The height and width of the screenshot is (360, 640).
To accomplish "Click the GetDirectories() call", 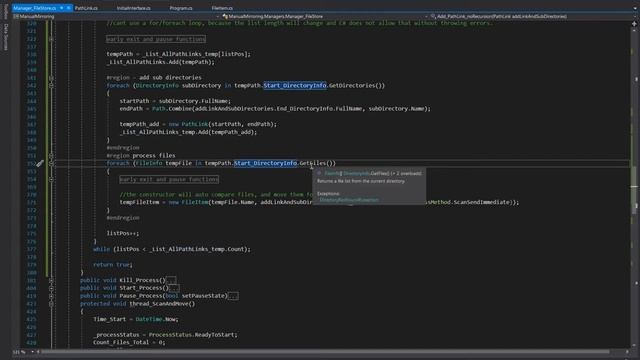I will coord(357,85).
